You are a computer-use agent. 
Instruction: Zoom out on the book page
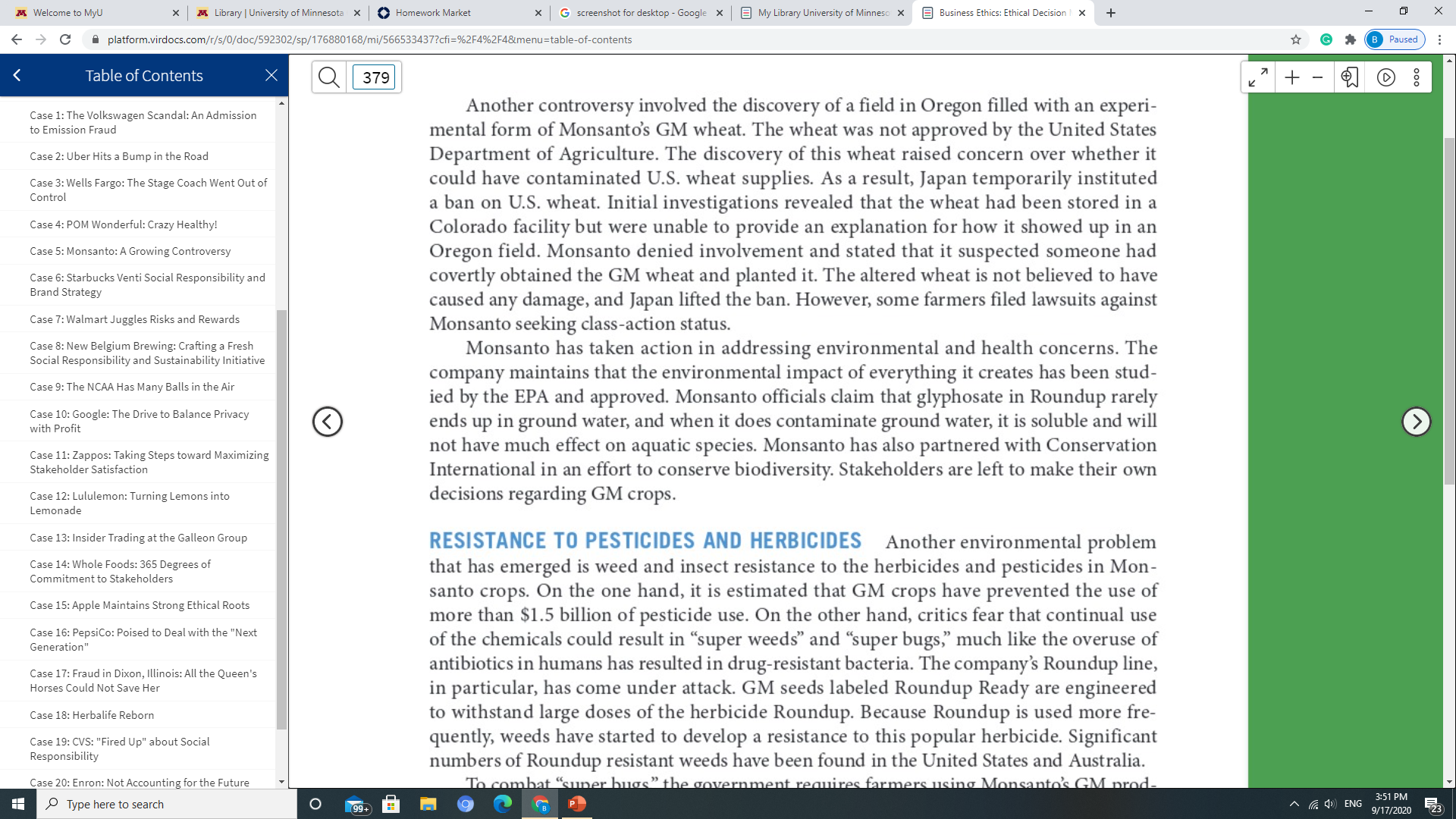tap(1317, 77)
